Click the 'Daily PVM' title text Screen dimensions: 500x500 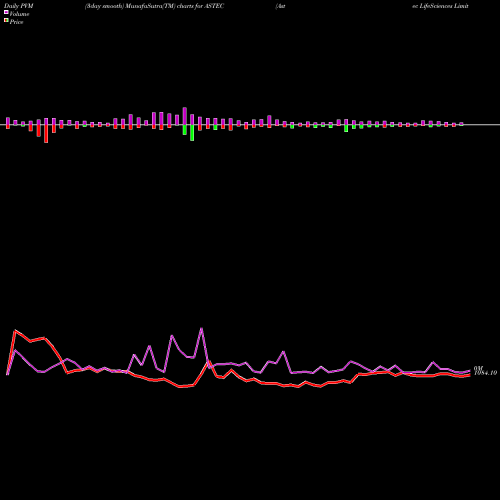[x=19, y=6]
